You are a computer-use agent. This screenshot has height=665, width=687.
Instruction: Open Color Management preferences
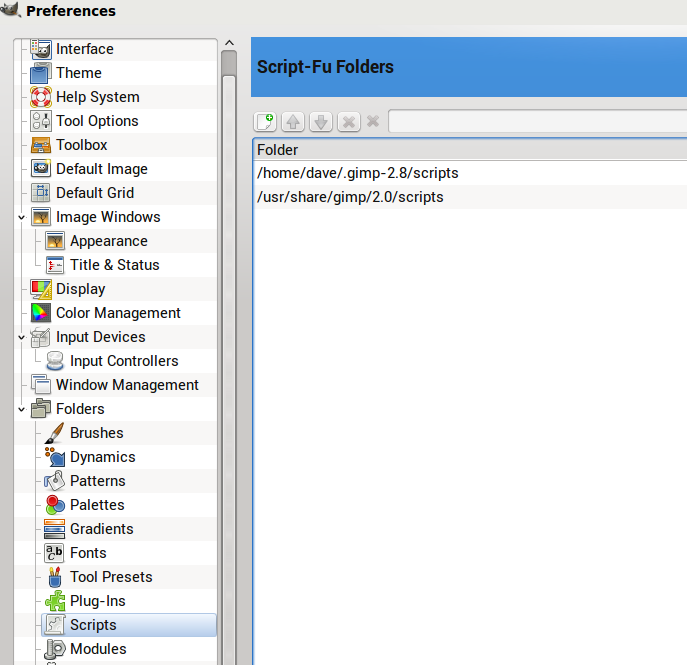118,313
